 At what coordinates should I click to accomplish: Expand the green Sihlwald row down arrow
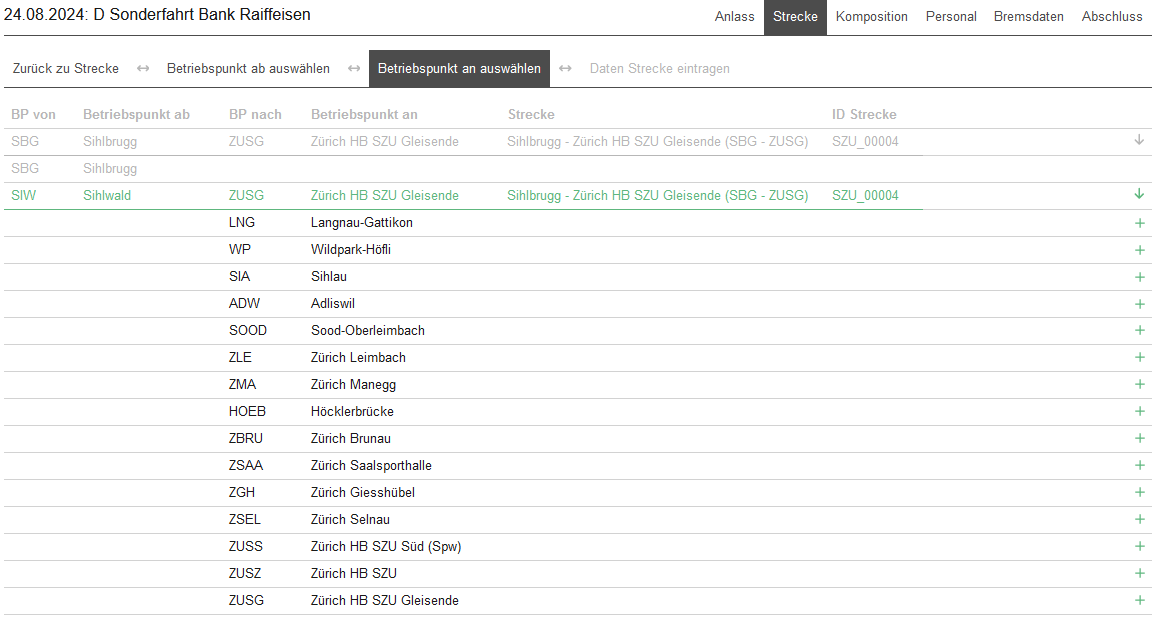(x=1139, y=195)
